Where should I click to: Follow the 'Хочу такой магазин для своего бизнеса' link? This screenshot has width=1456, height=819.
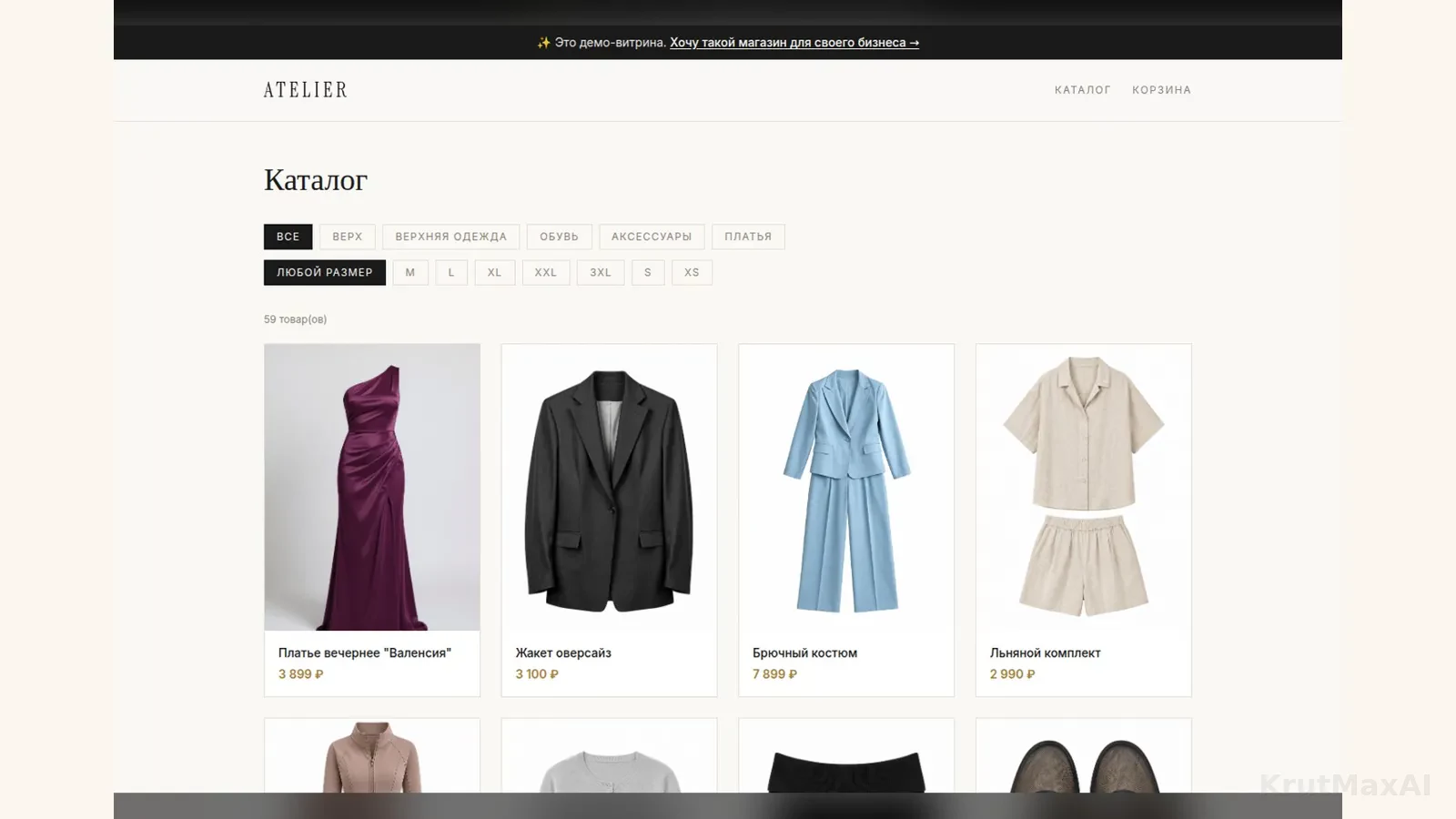tap(794, 43)
